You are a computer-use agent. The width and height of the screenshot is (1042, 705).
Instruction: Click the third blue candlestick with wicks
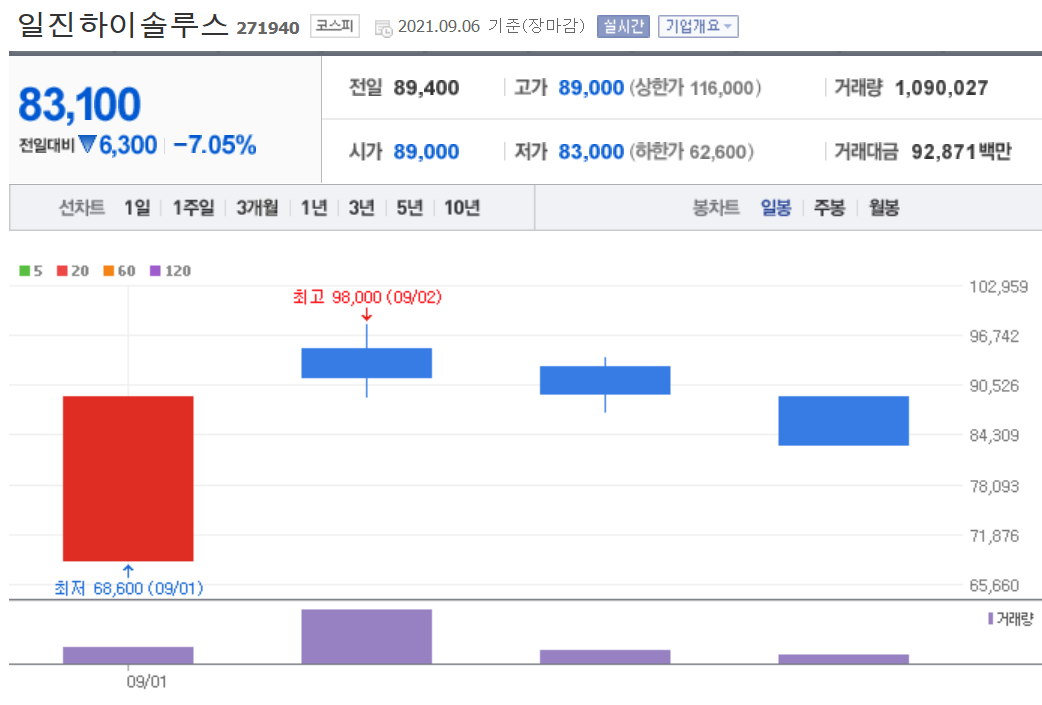tap(605, 381)
